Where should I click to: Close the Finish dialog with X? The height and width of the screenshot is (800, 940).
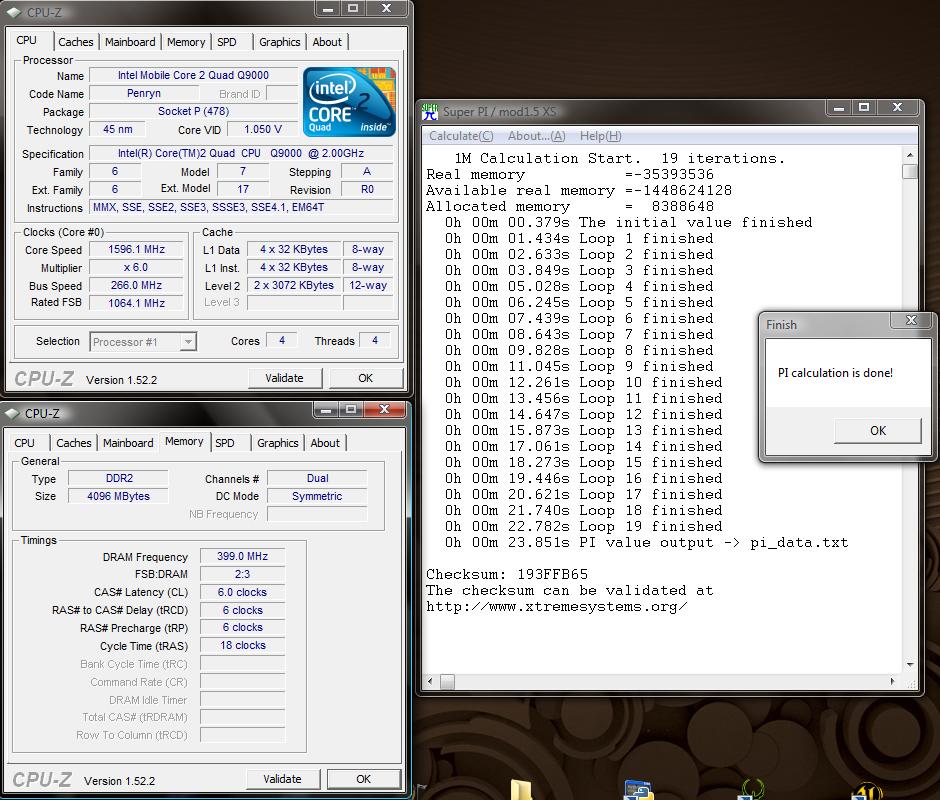[x=911, y=320]
